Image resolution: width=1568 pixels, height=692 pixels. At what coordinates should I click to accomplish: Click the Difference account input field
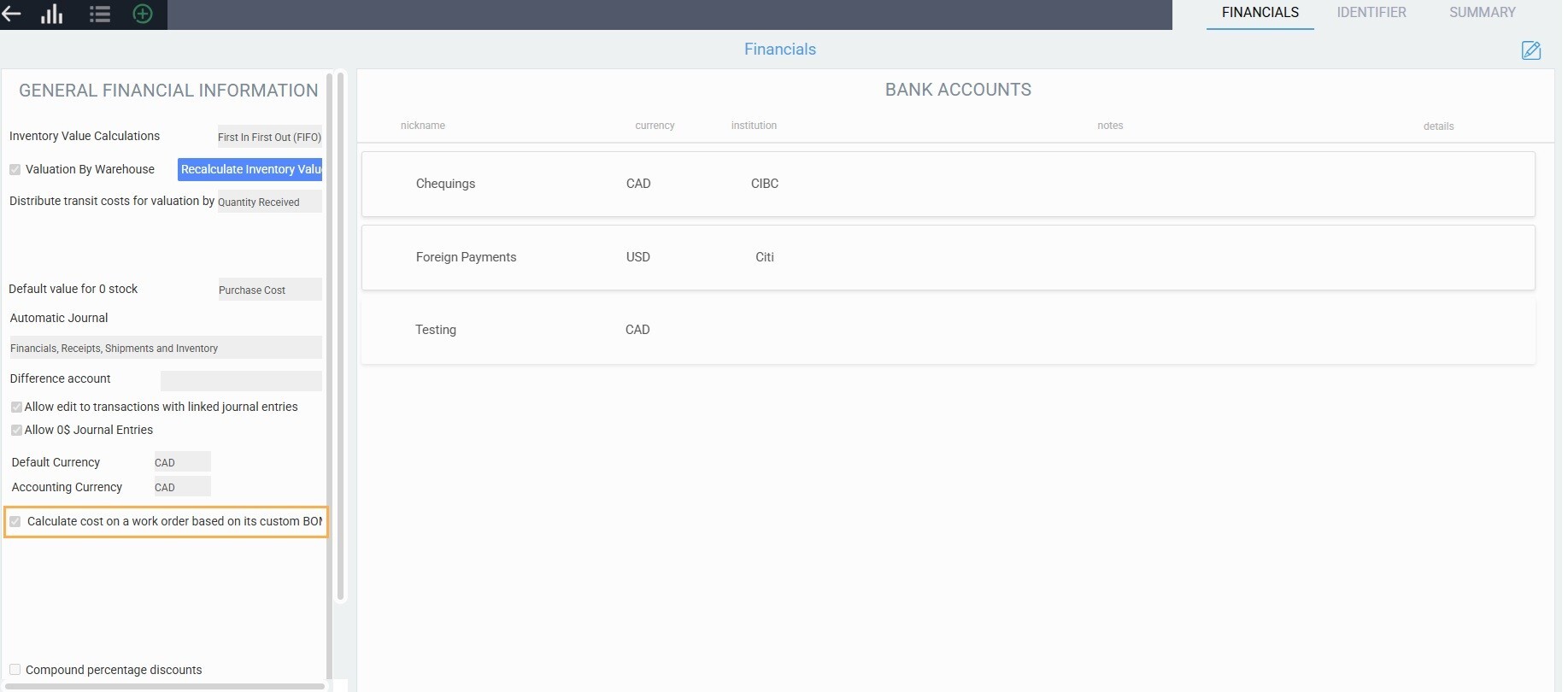tap(241, 380)
